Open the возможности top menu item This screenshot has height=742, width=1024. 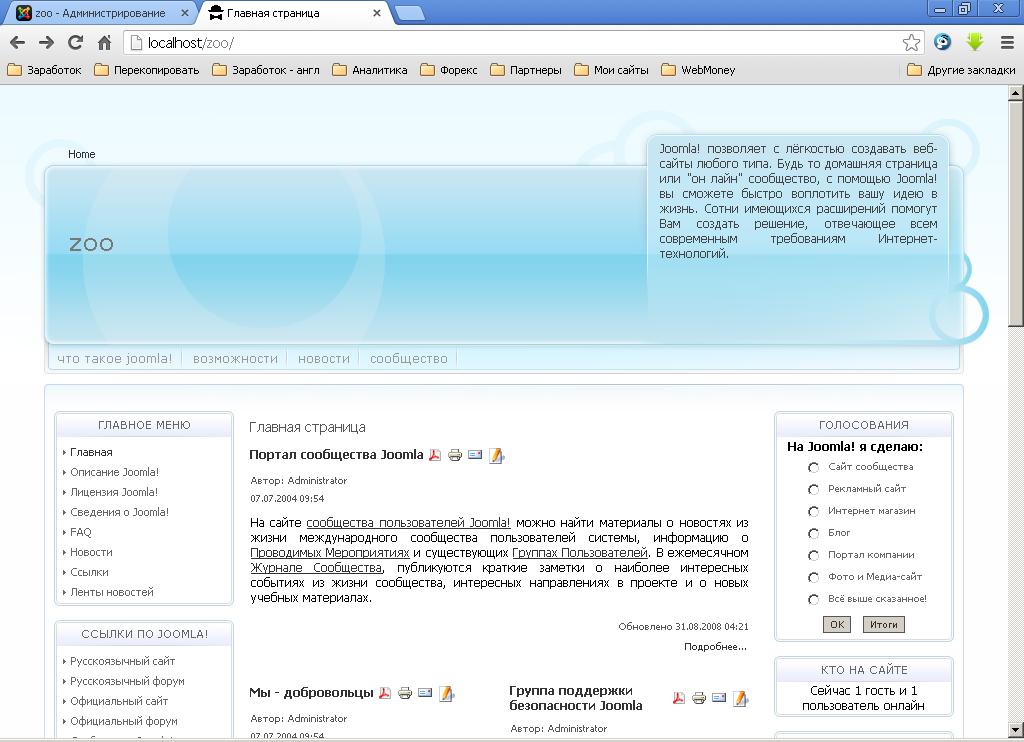(x=235, y=359)
